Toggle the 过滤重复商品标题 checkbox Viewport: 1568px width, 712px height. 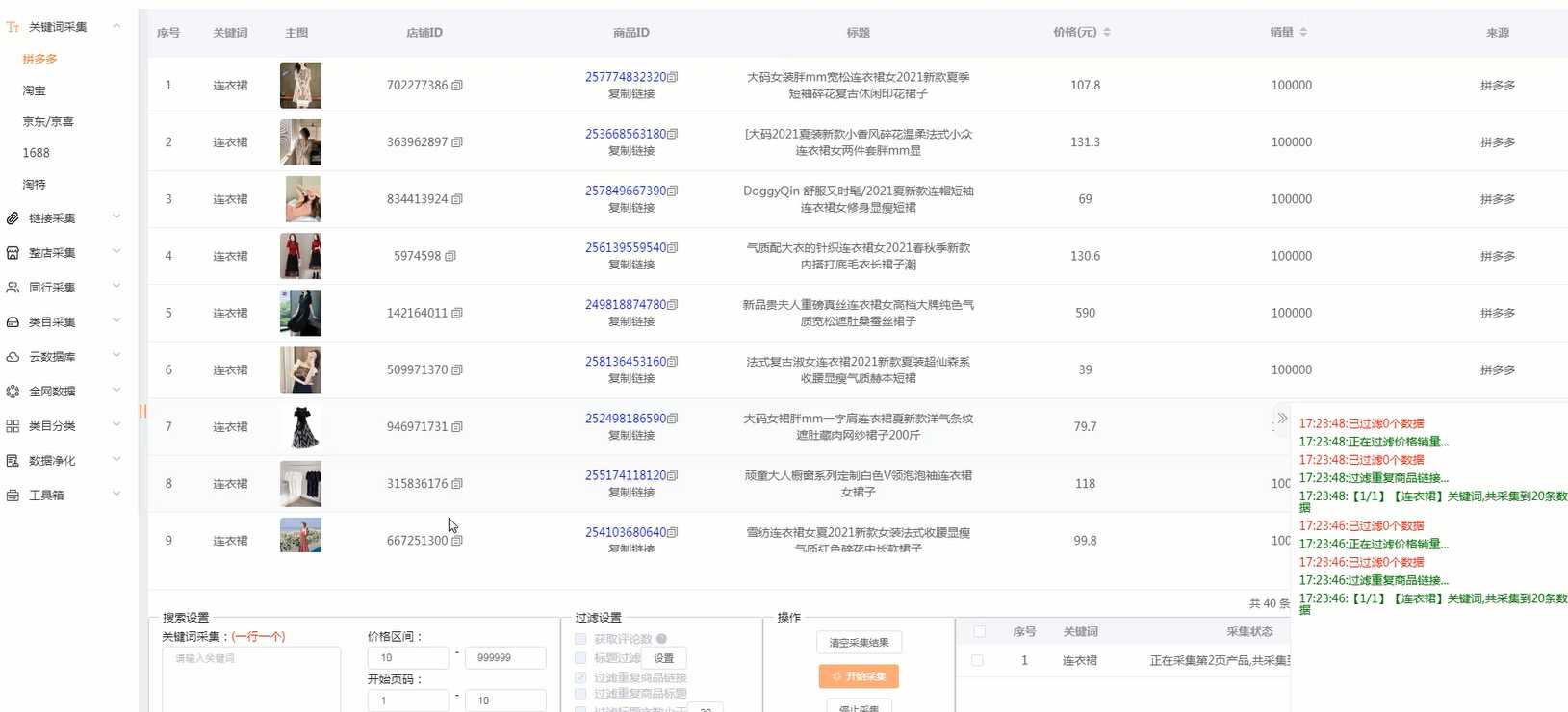[x=580, y=693]
